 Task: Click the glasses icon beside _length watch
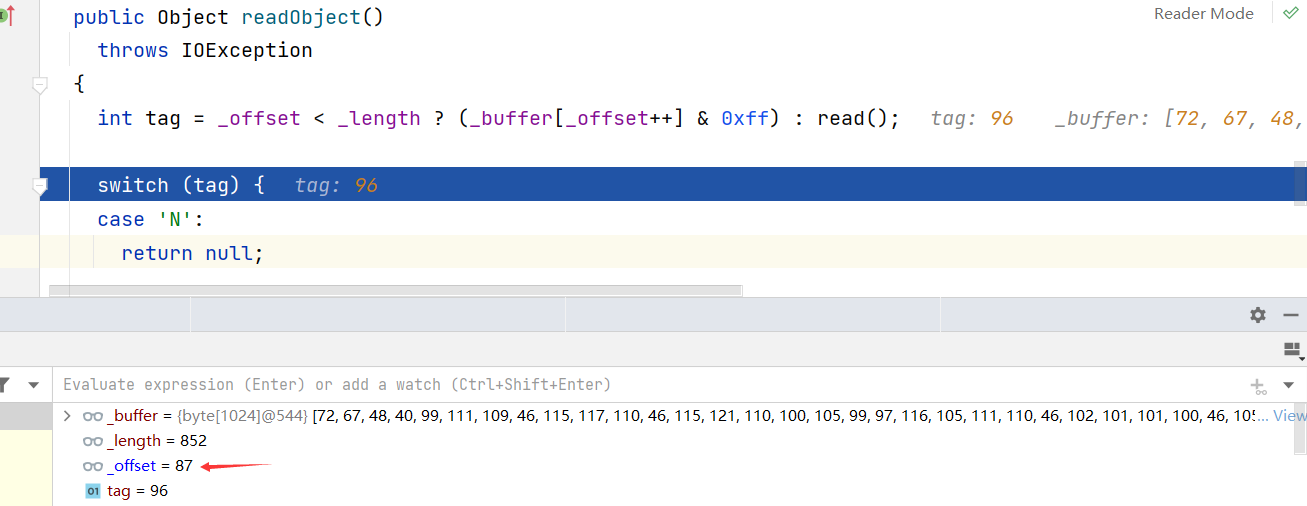click(93, 441)
